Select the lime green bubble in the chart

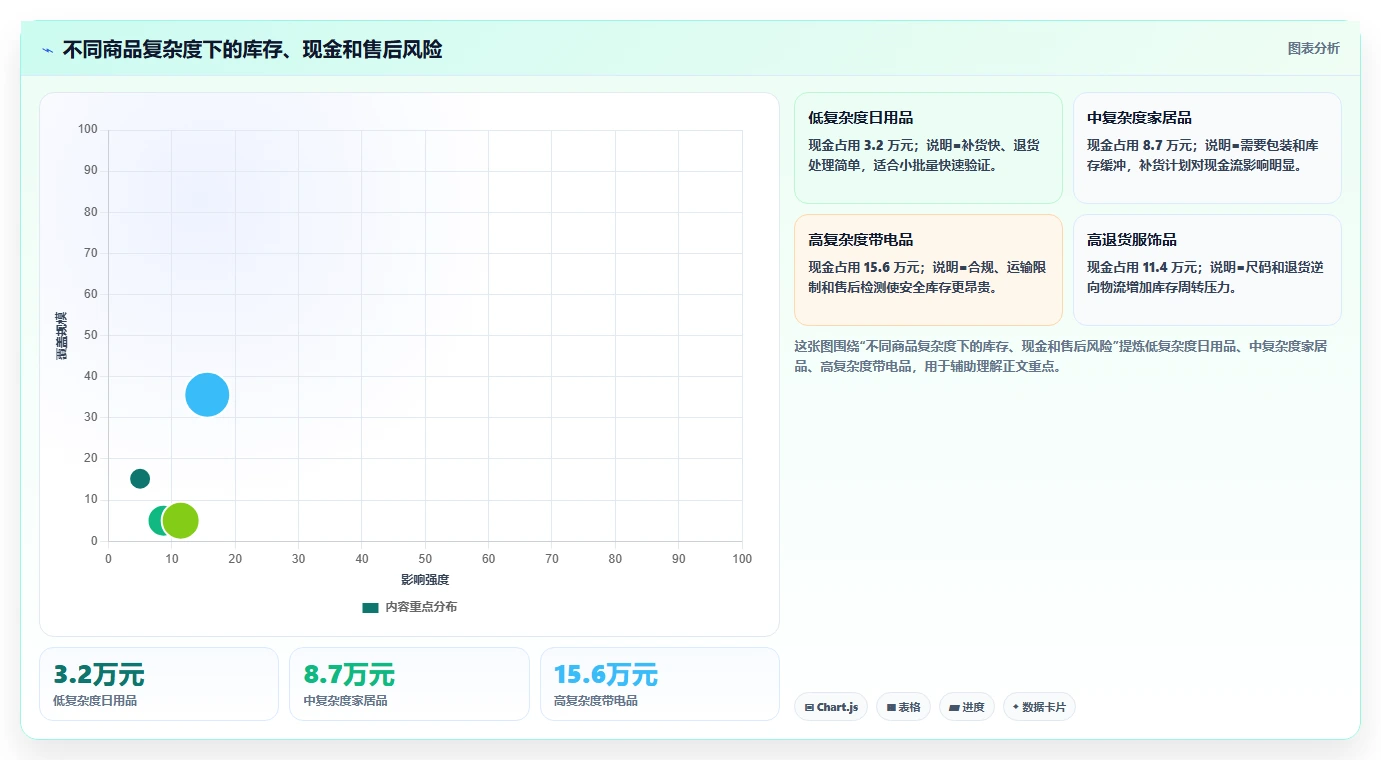[x=180, y=520]
